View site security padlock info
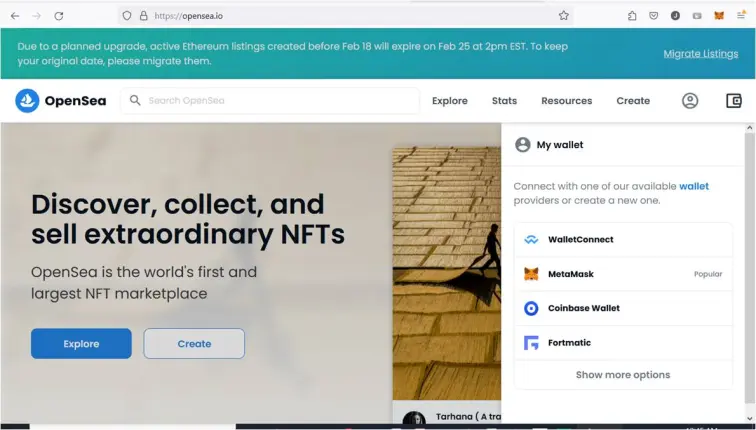The image size is (756, 430). (143, 16)
